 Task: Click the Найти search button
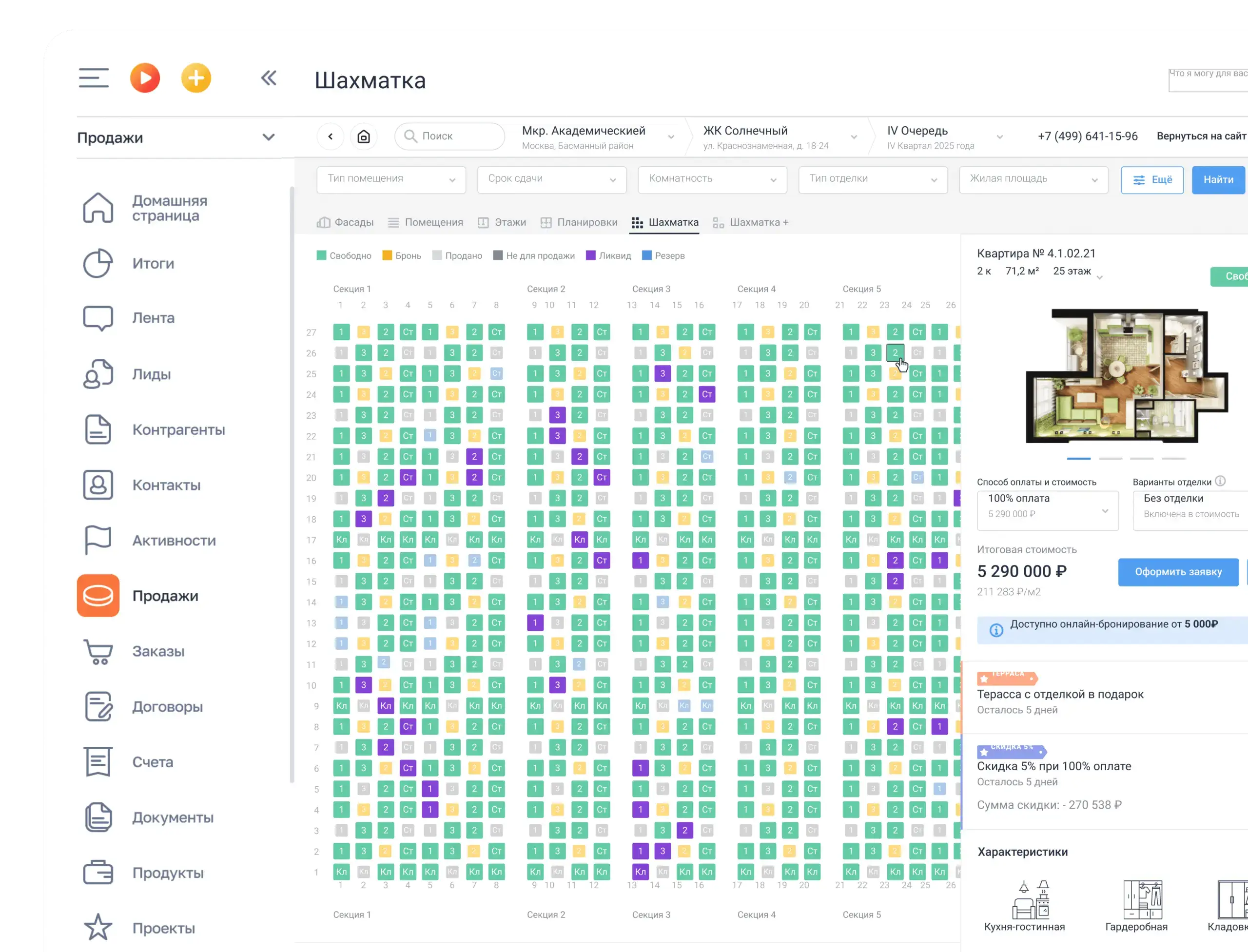point(1219,180)
